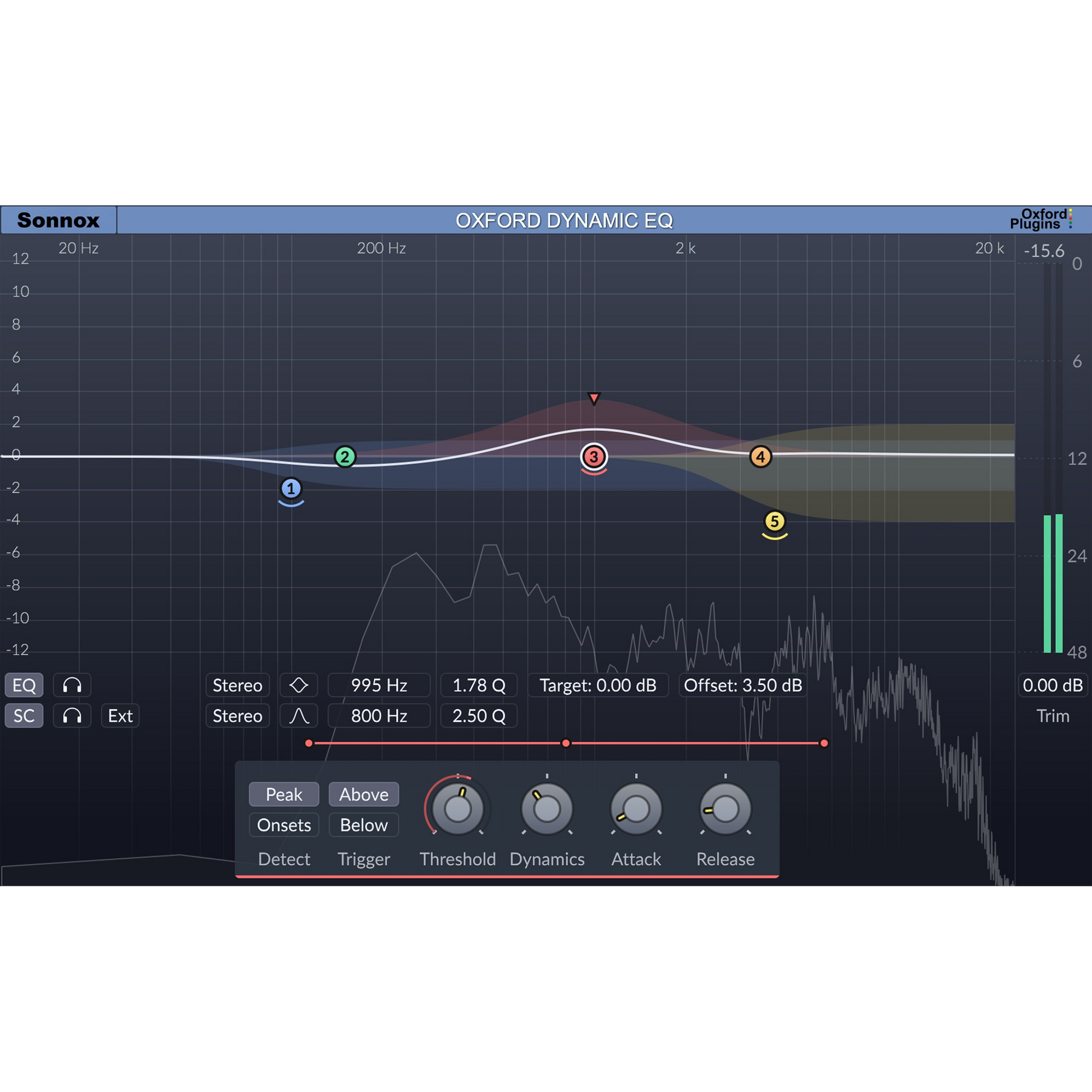1092x1092 pixels.
Task: Select orange EQ band node 4
Action: click(x=760, y=457)
